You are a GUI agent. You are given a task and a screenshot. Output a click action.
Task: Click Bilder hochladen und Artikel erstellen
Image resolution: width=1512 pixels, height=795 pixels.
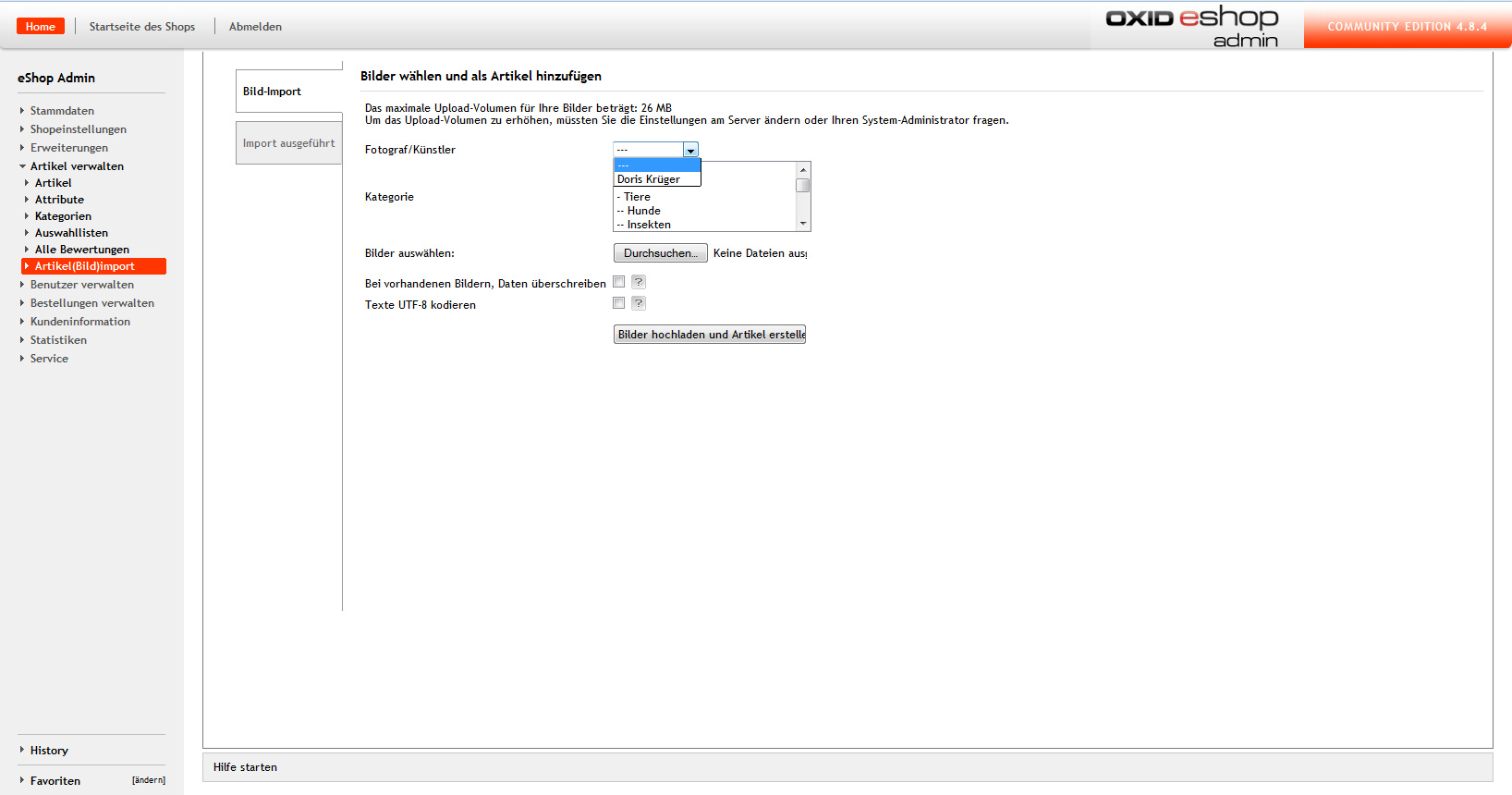click(710, 335)
